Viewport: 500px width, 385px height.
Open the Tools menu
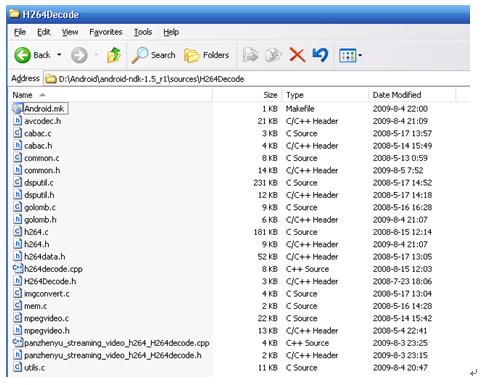pos(143,32)
